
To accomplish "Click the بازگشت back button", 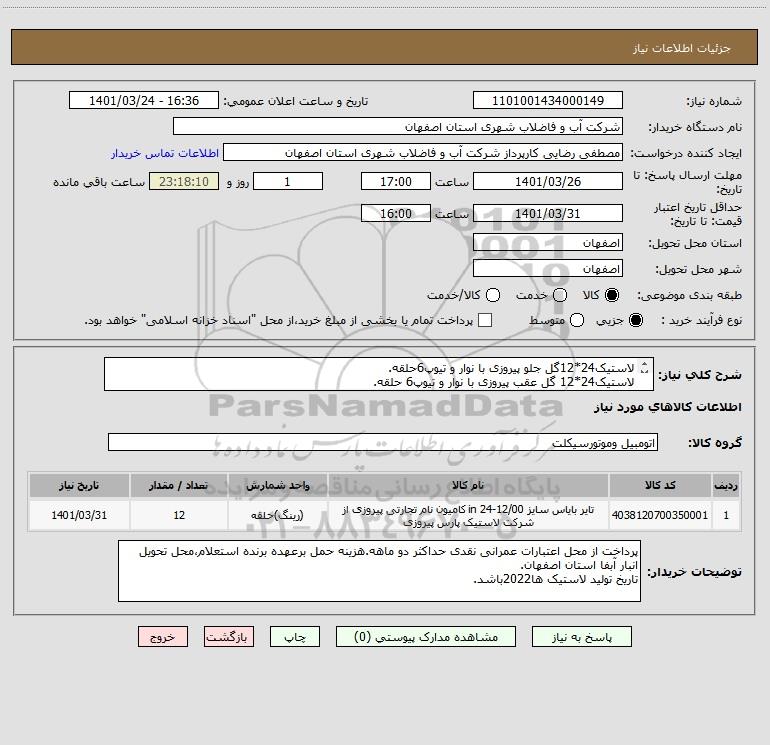I will click(x=229, y=637).
